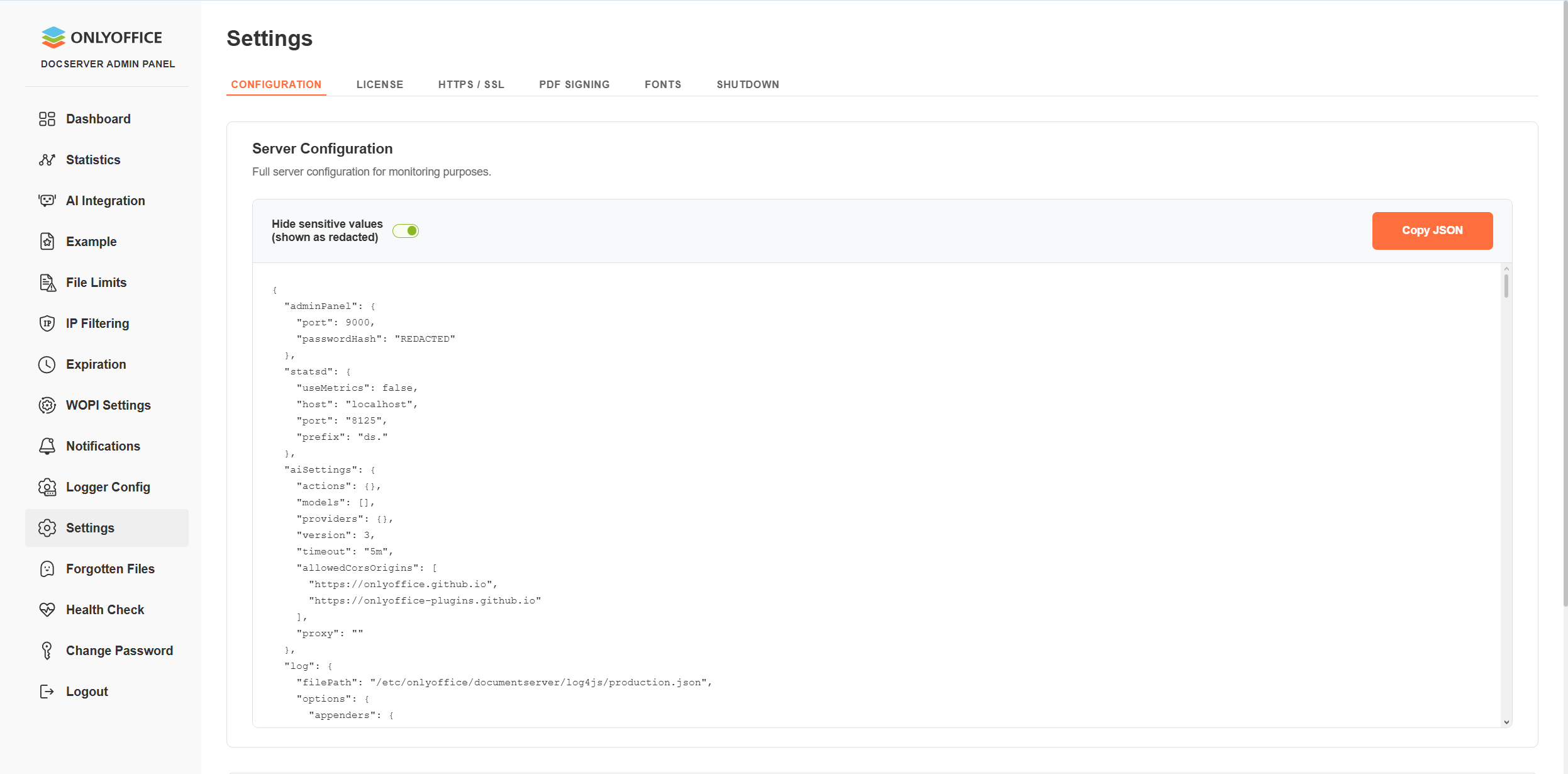Switch to the PDF Signing tab

point(574,84)
